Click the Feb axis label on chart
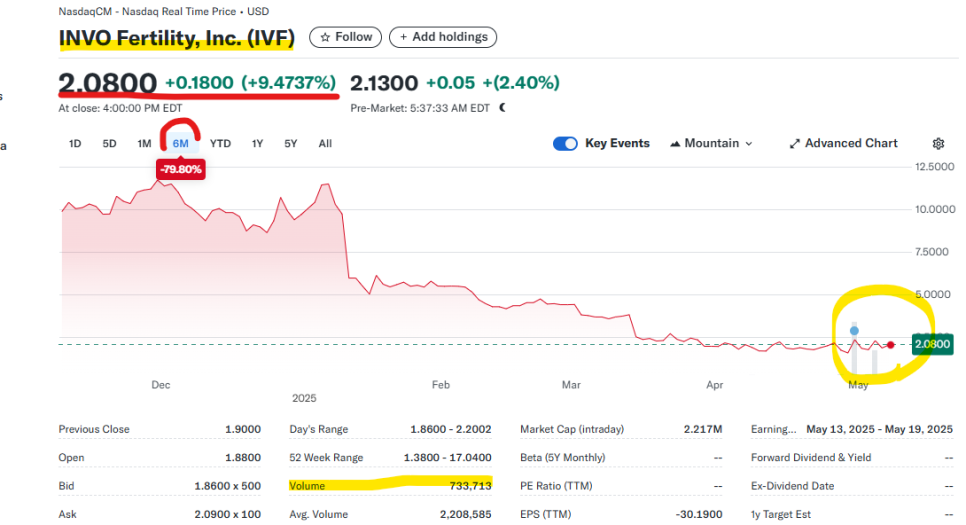This screenshot has width=966, height=525. point(440,385)
